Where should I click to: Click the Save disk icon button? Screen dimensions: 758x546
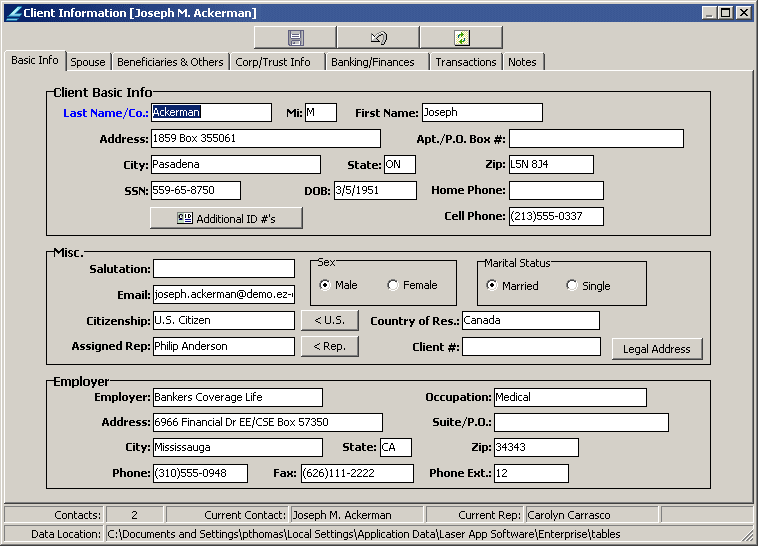[295, 38]
